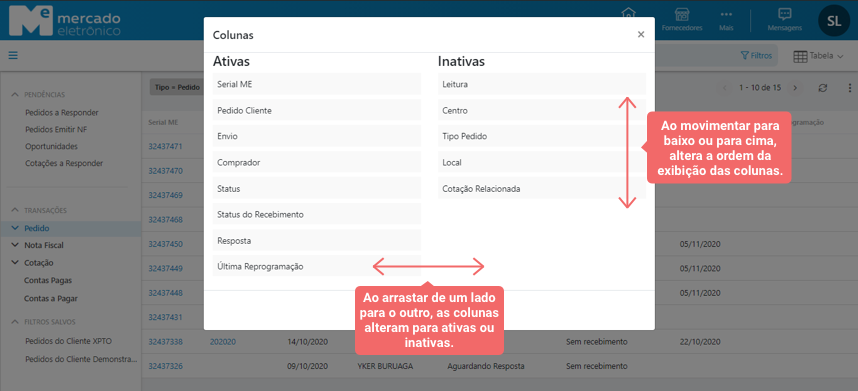The image size is (858, 391).
Task: Click the Colunas dialog title
Action: point(233,35)
